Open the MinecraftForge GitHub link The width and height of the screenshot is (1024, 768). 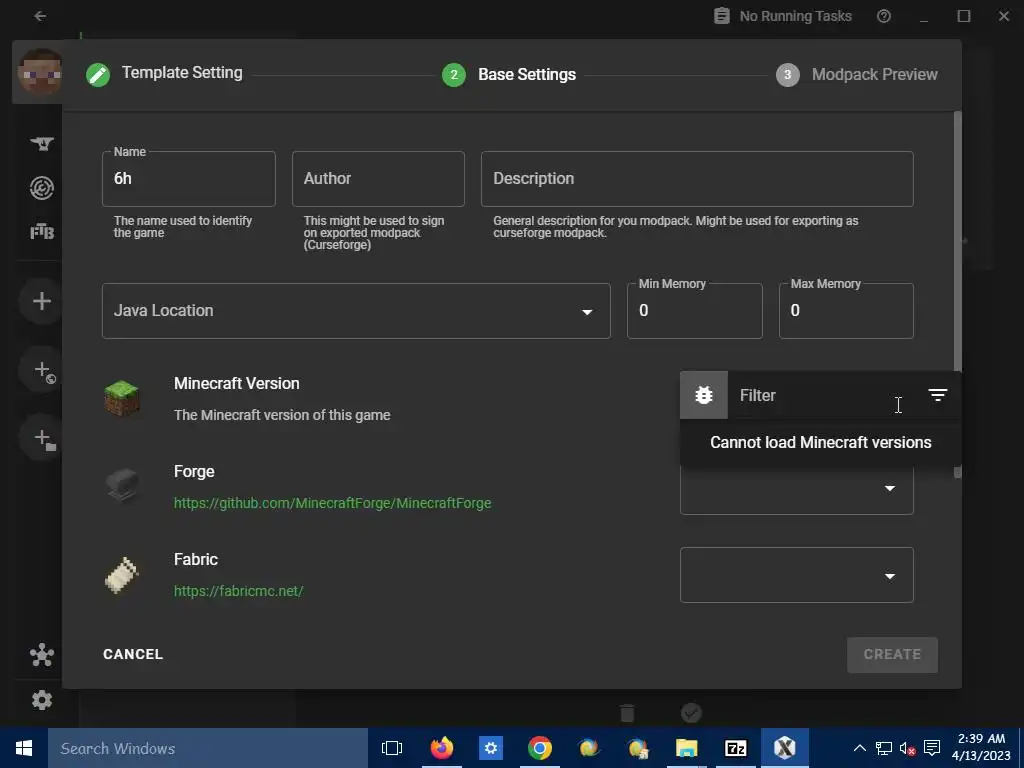click(x=332, y=503)
